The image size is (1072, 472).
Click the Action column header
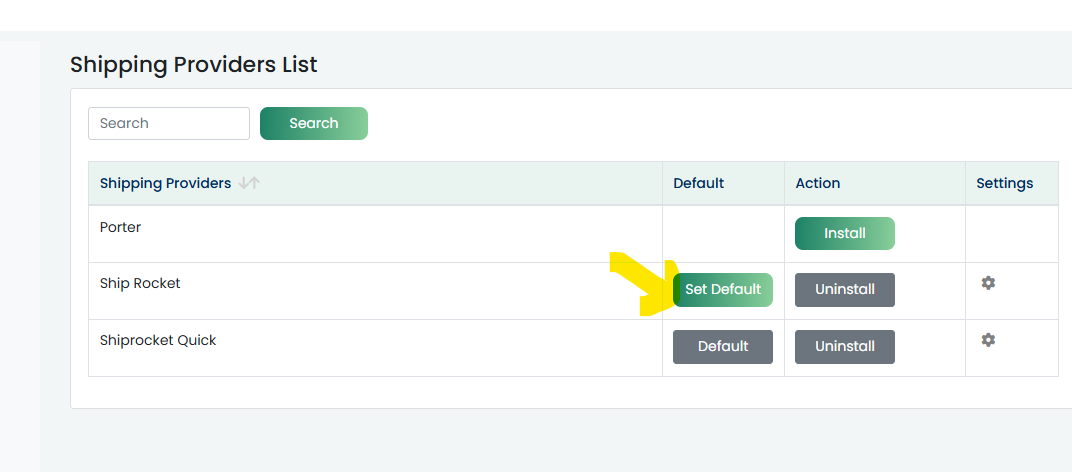click(x=818, y=183)
